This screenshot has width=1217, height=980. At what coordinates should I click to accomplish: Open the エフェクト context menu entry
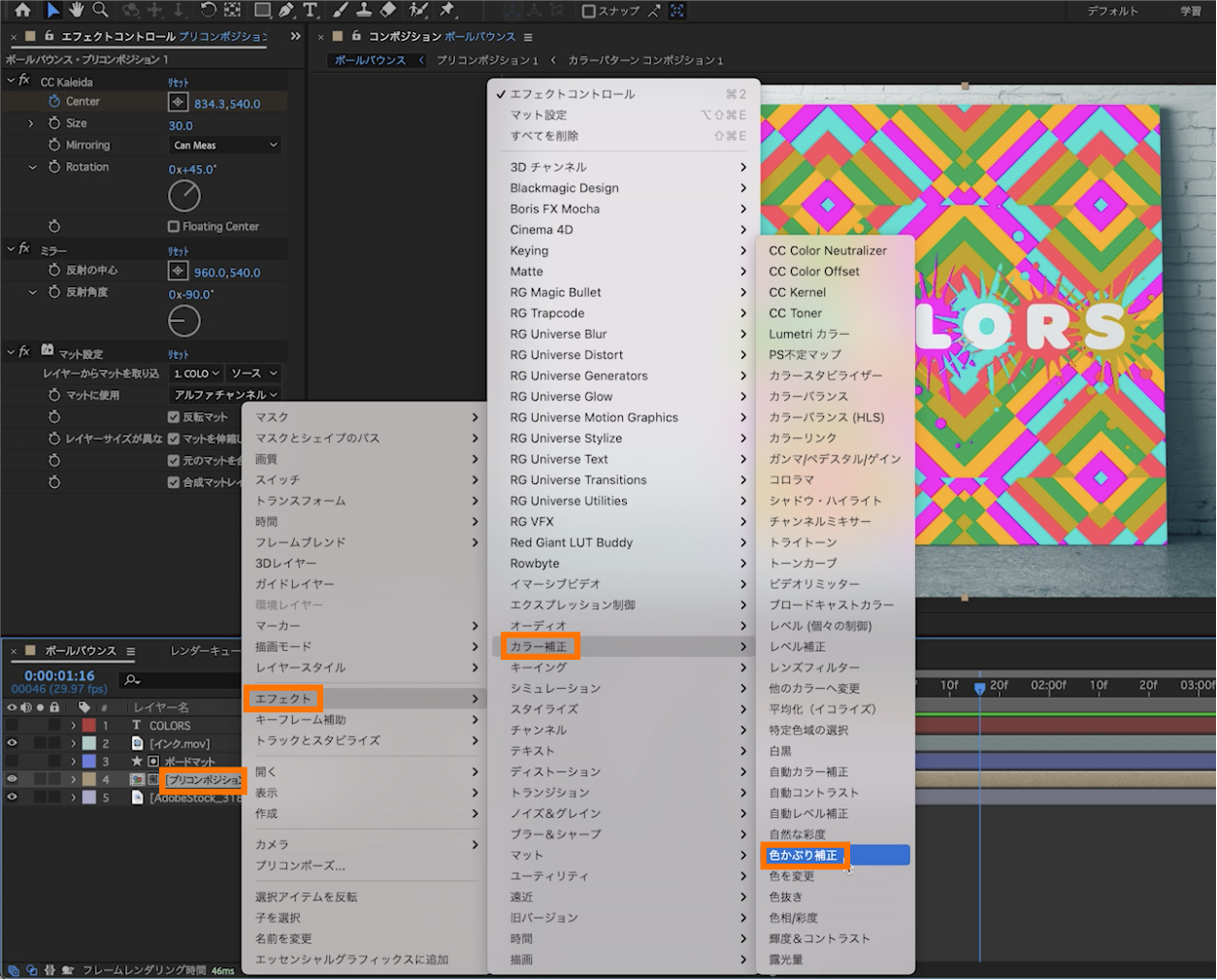coord(366,699)
